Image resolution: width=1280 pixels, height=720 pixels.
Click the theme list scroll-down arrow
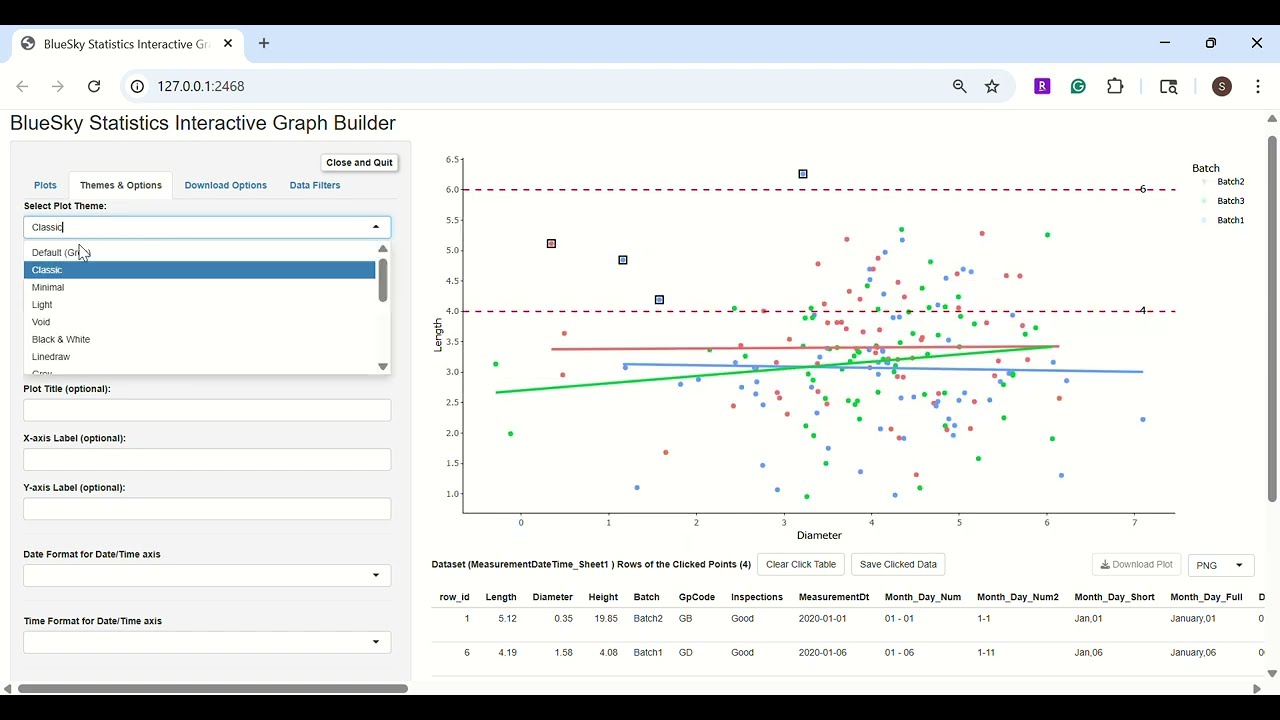(383, 367)
